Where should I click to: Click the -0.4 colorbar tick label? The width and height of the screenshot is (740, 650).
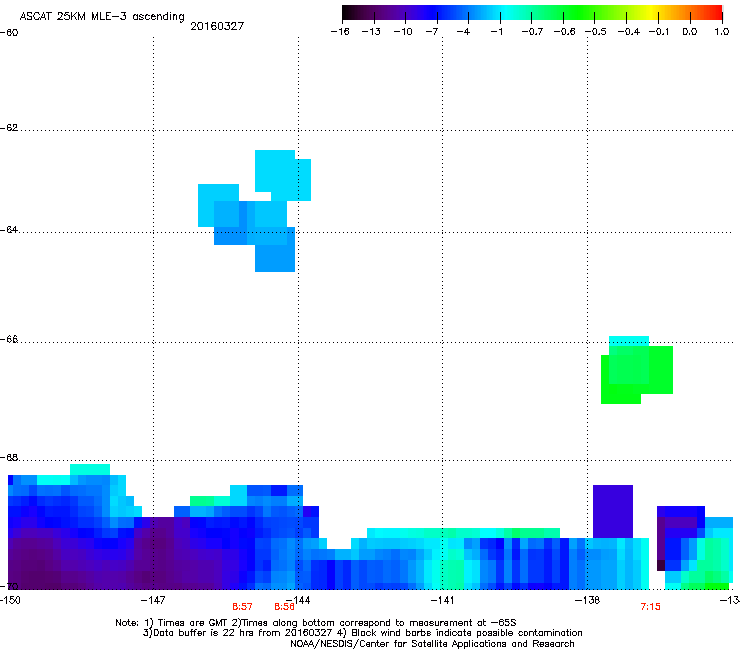click(629, 32)
